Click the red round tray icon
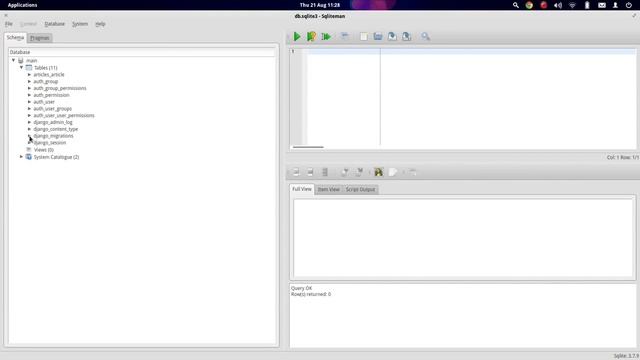640x360 pixels. (x=544, y=5)
